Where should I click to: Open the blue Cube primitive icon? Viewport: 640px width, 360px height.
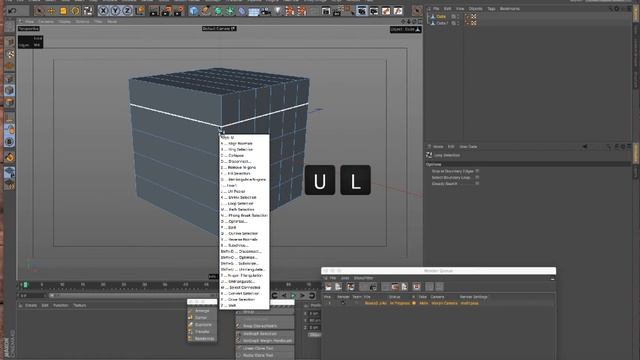point(193,11)
